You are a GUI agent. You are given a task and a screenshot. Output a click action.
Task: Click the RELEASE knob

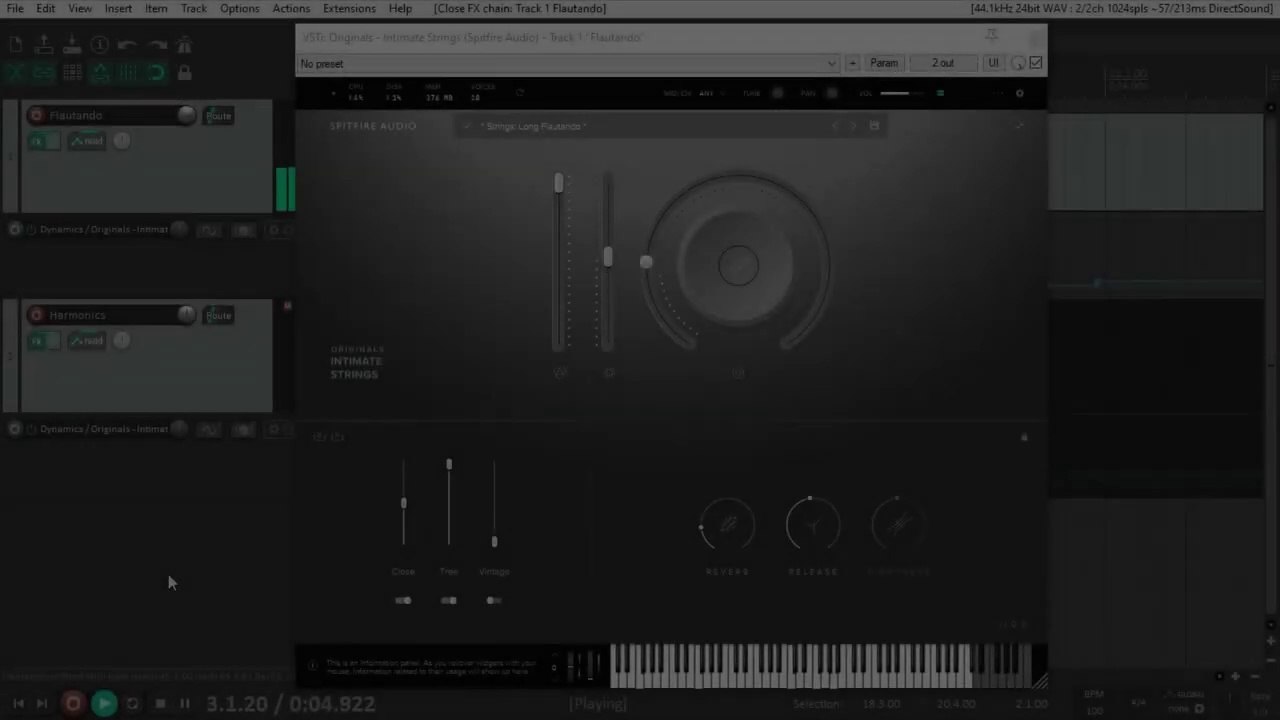tap(813, 524)
